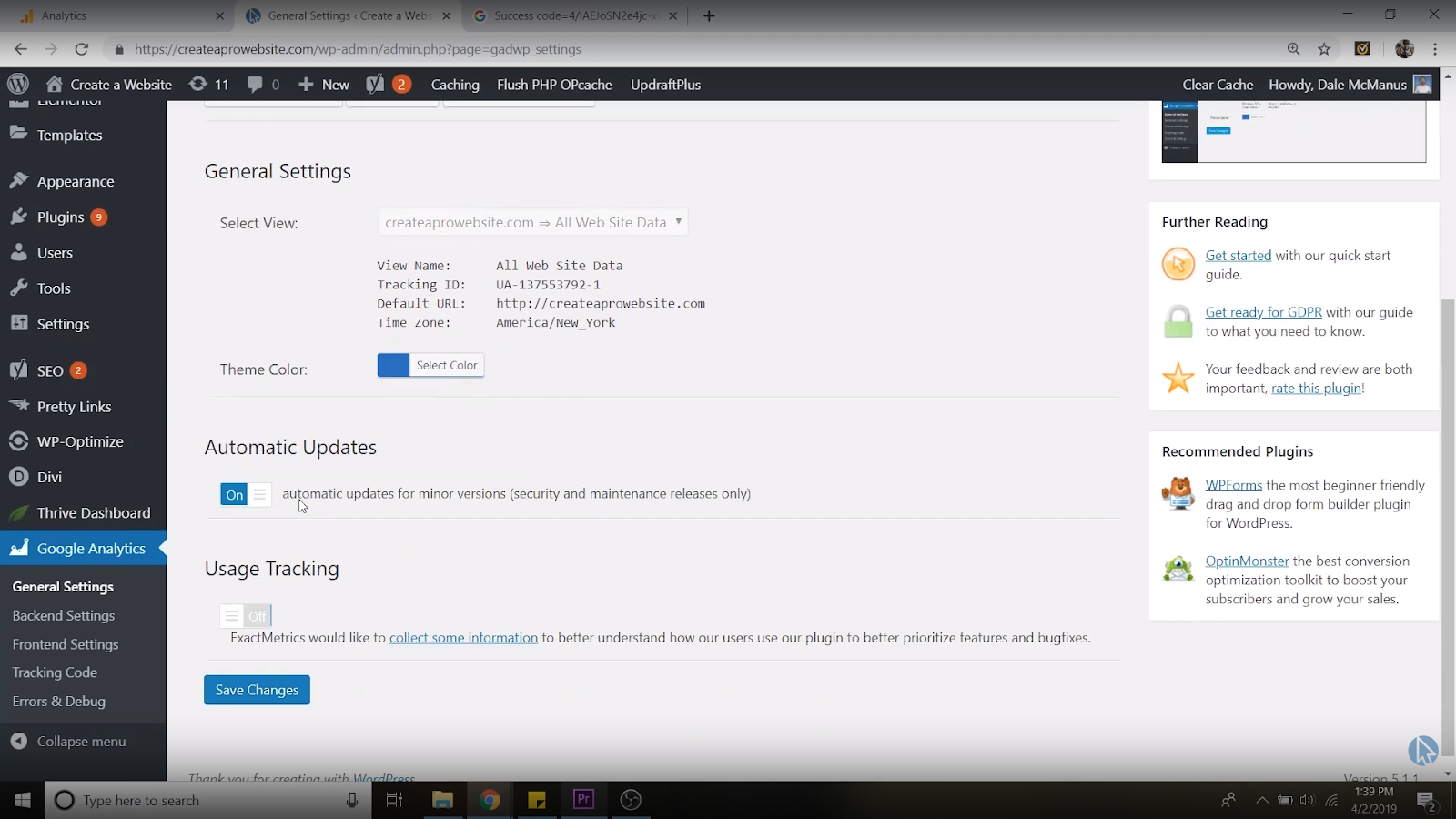
Task: Click the WordPress logo in admin bar
Action: [18, 85]
